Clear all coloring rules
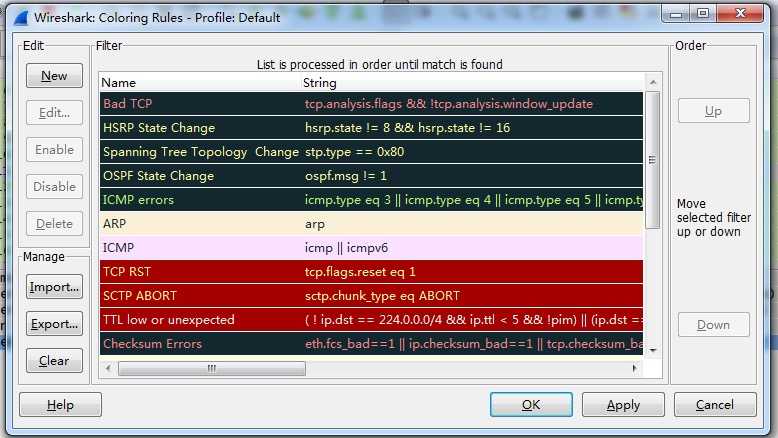 54,361
